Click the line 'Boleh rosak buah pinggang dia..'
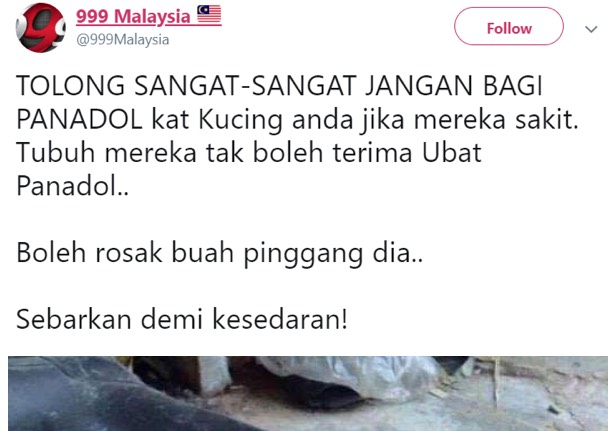Image resolution: width=611 pixels, height=431 pixels. [219, 254]
